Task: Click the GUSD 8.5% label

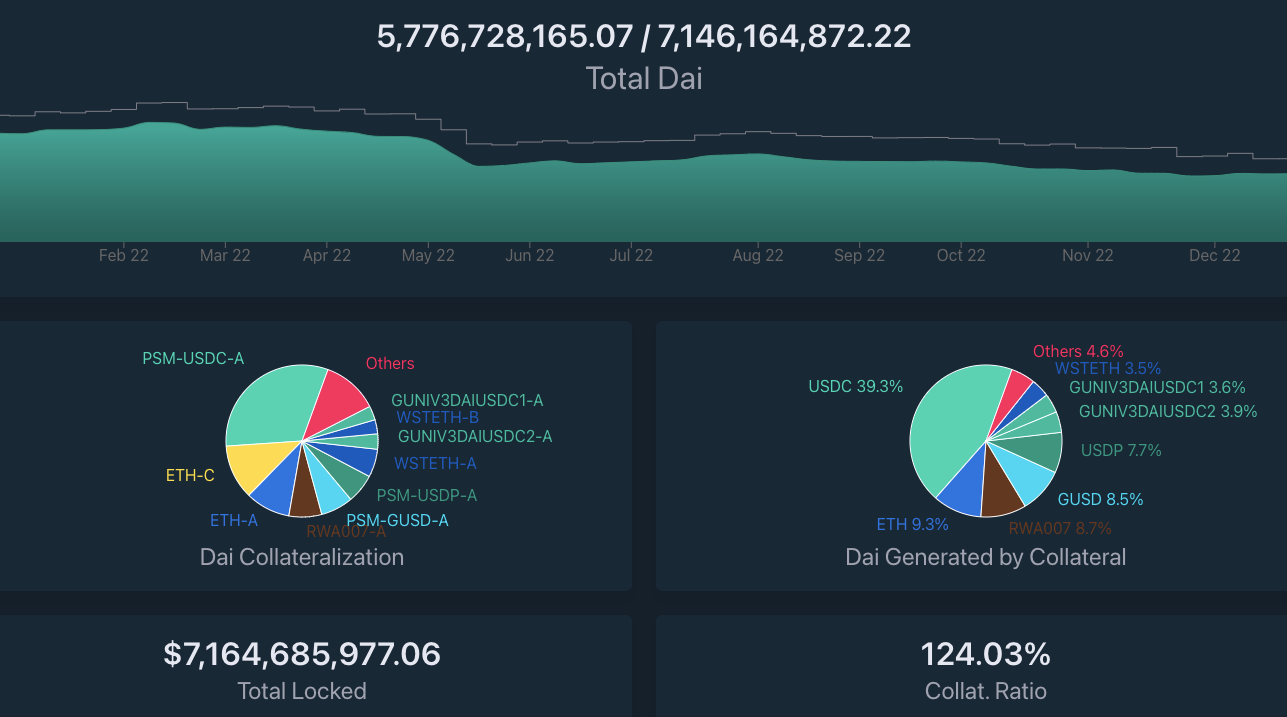Action: click(x=1101, y=499)
